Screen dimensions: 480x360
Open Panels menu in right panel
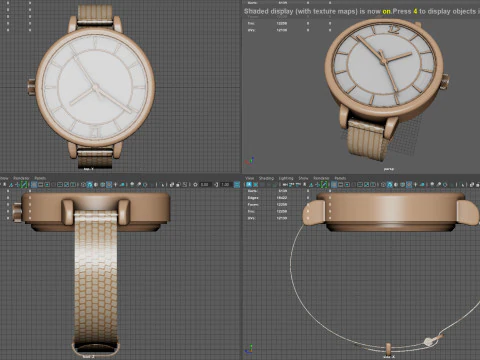[x=340, y=178]
